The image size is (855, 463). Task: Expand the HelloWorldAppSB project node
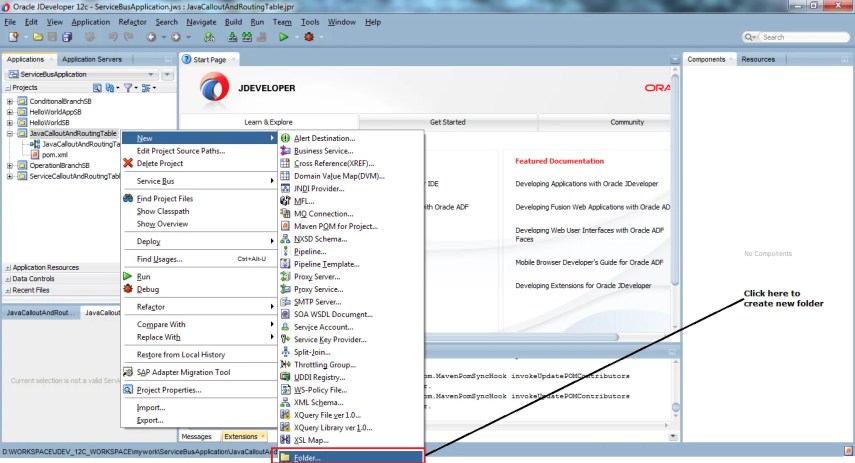point(9,112)
